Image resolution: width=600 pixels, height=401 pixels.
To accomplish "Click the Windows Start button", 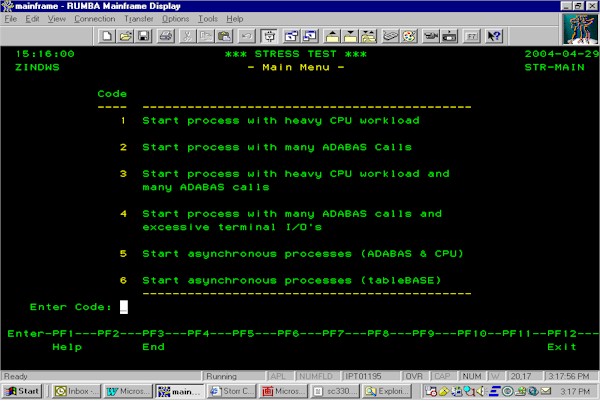I will pos(22,390).
